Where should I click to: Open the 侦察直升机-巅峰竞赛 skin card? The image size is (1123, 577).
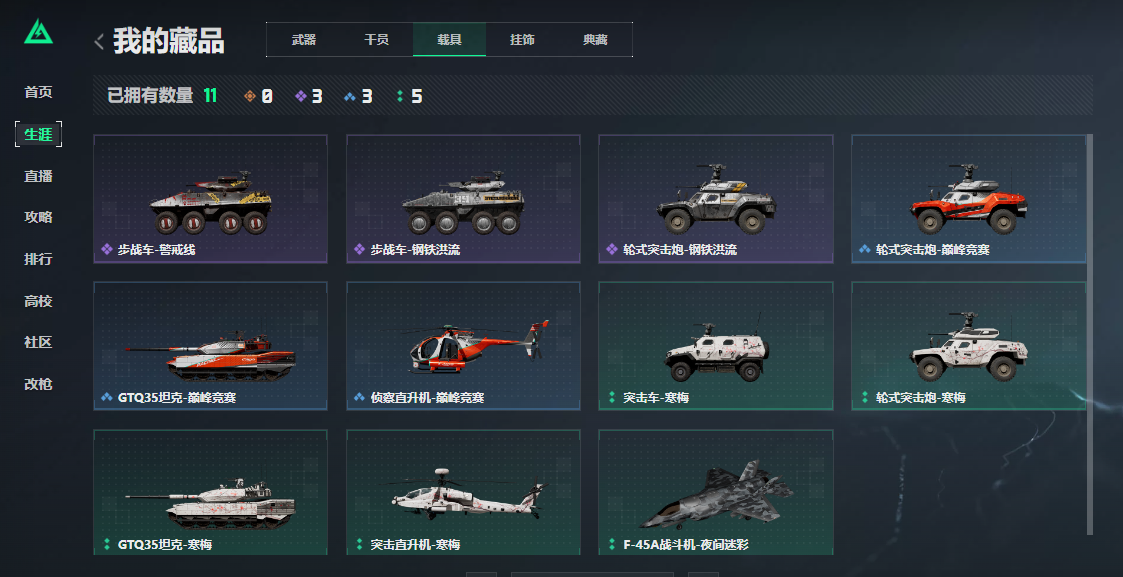click(x=463, y=346)
